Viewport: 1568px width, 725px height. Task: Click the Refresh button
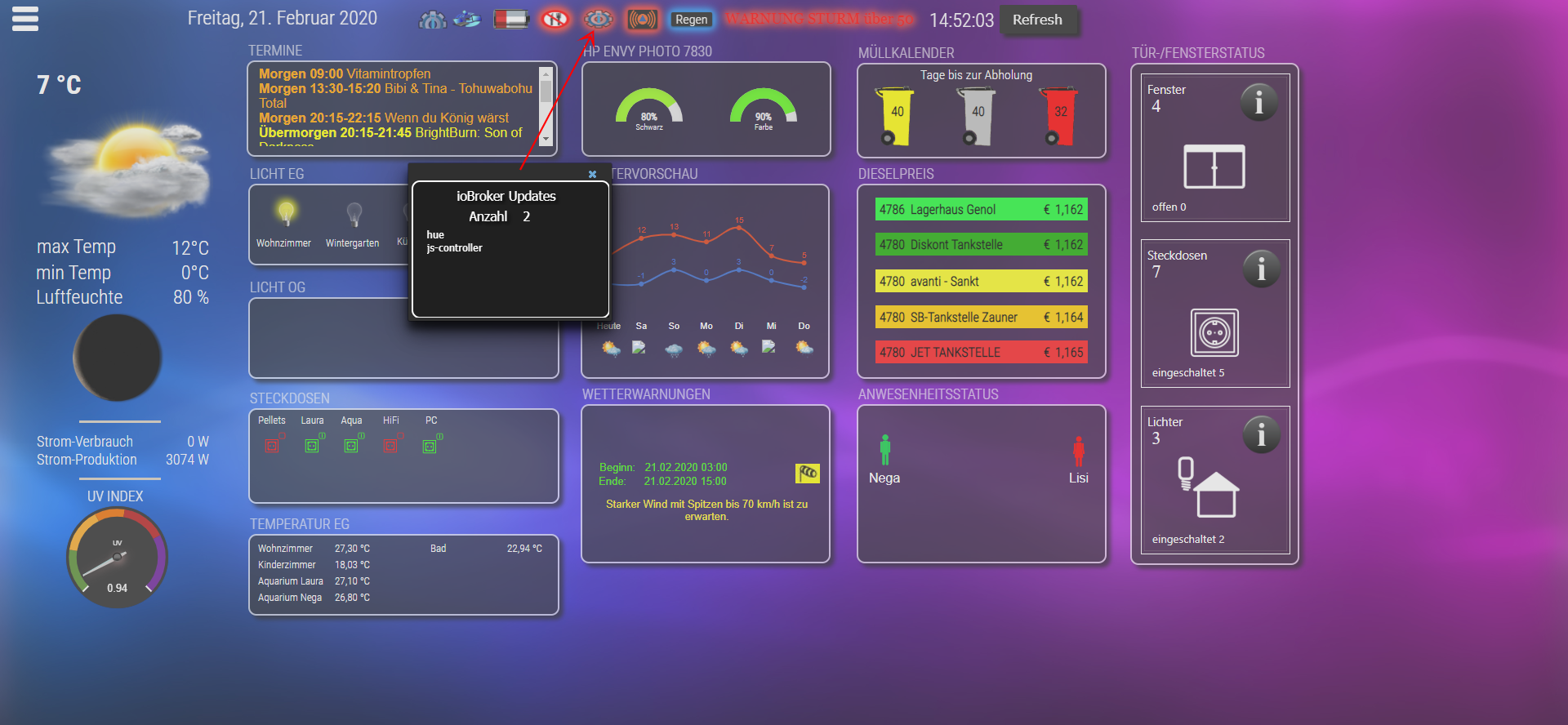point(1037,20)
